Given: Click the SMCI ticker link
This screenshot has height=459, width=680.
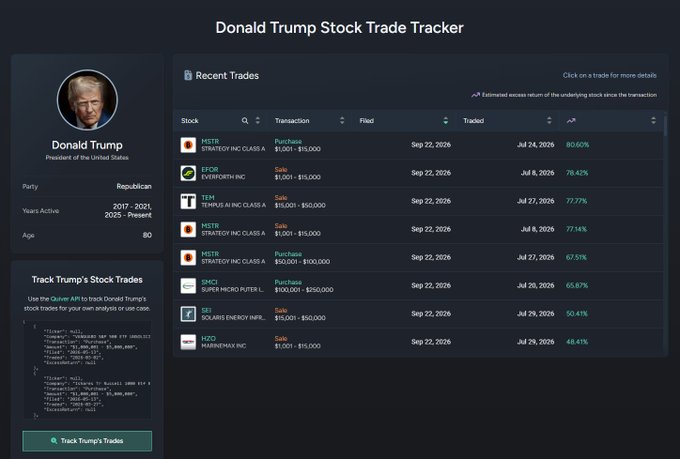Looking at the screenshot, I should pos(209,282).
